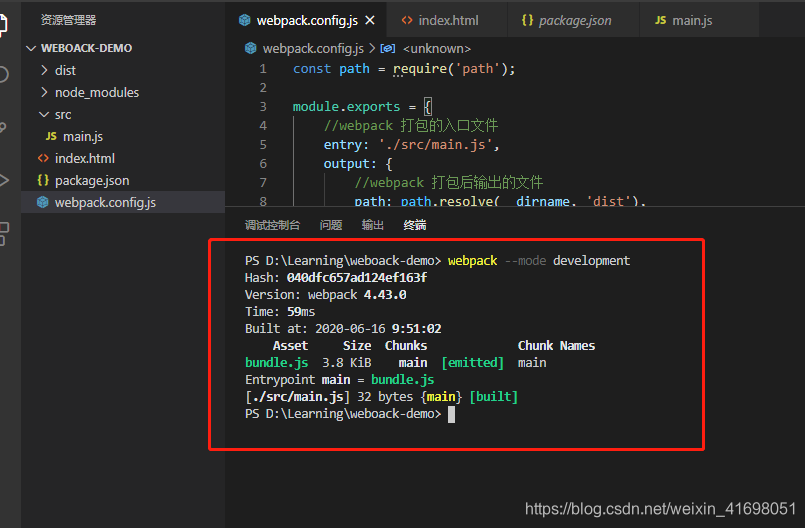Image resolution: width=805 pixels, height=528 pixels.
Task: Click the breadcrumb symbol bracket icon
Action: tap(388, 48)
